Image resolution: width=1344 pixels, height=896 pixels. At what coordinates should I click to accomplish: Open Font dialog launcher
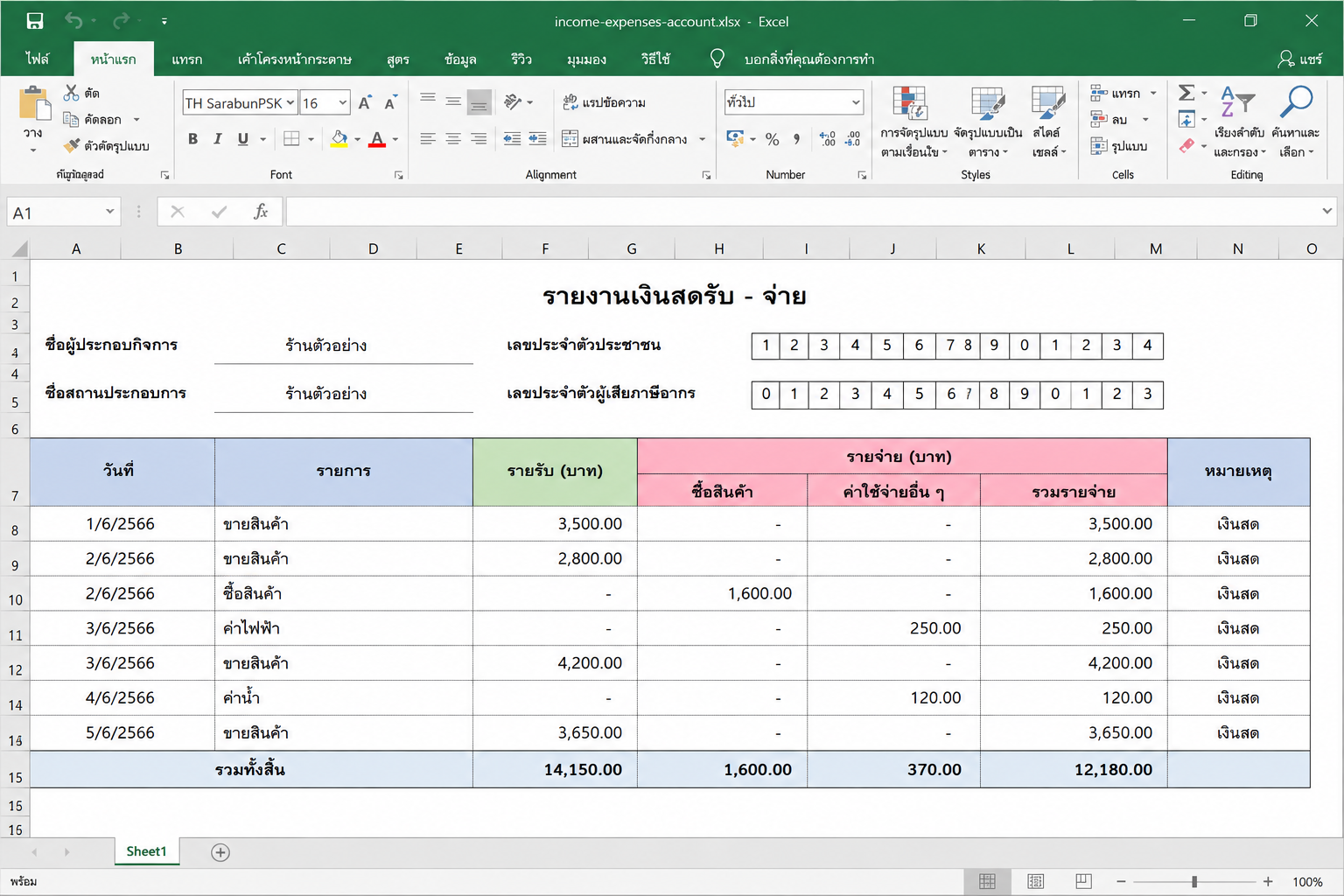point(399,176)
